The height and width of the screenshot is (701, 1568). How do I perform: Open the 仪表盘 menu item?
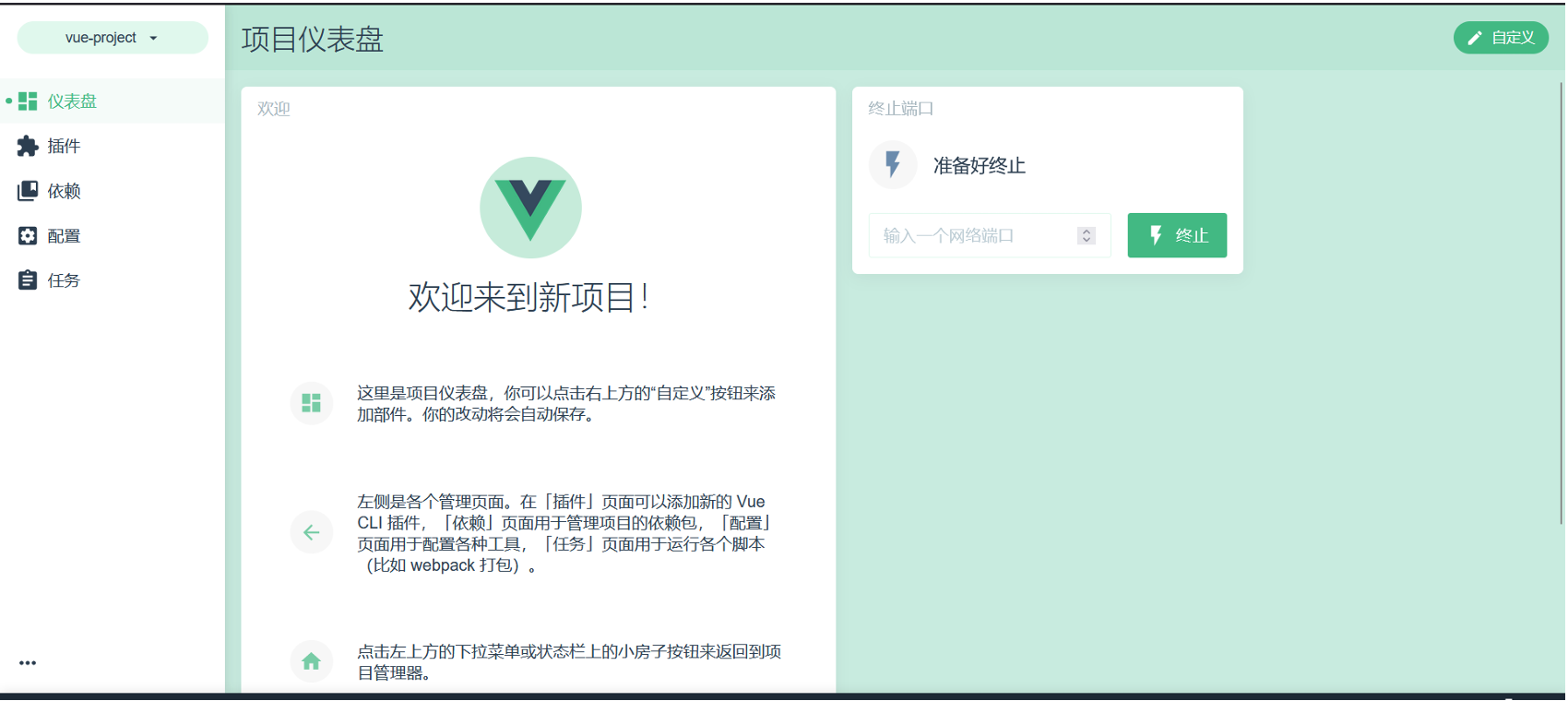coord(113,101)
